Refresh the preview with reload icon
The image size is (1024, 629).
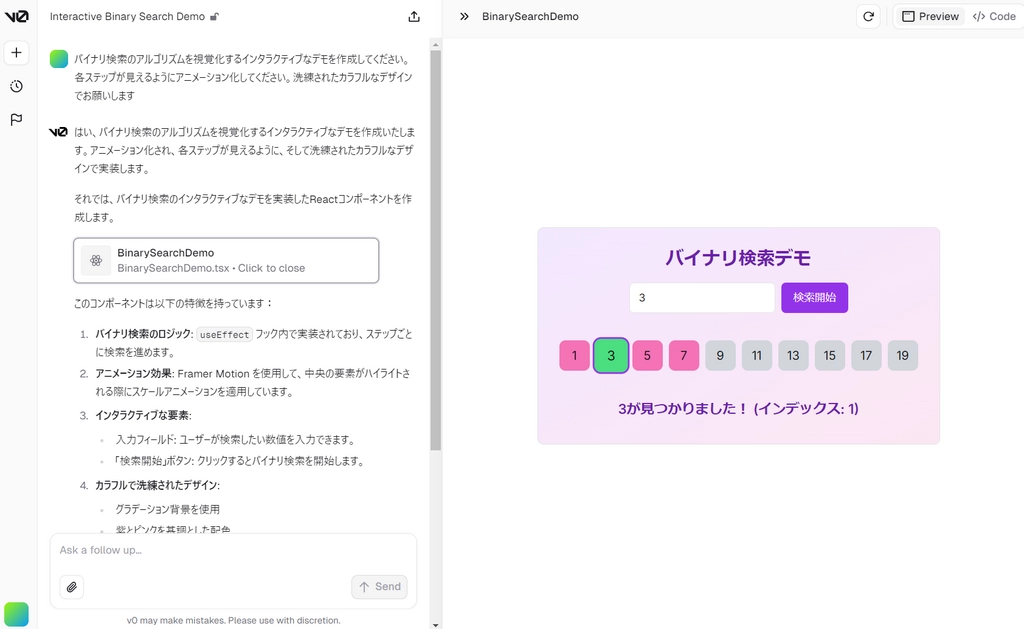click(868, 16)
